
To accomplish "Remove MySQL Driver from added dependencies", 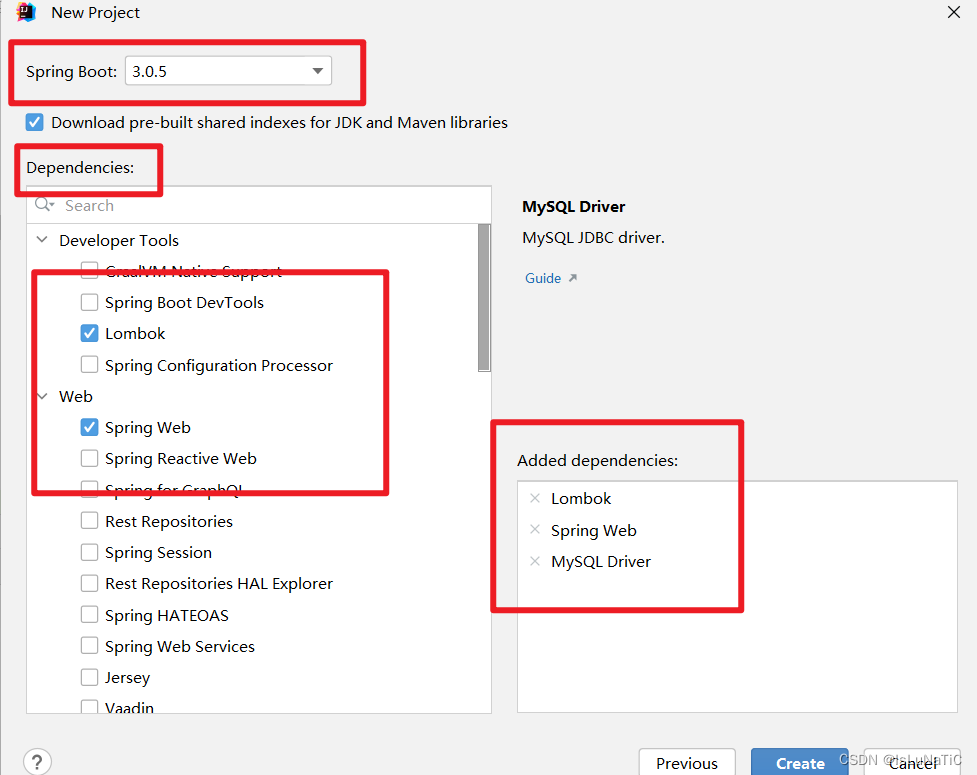I will pyautogui.click(x=535, y=561).
